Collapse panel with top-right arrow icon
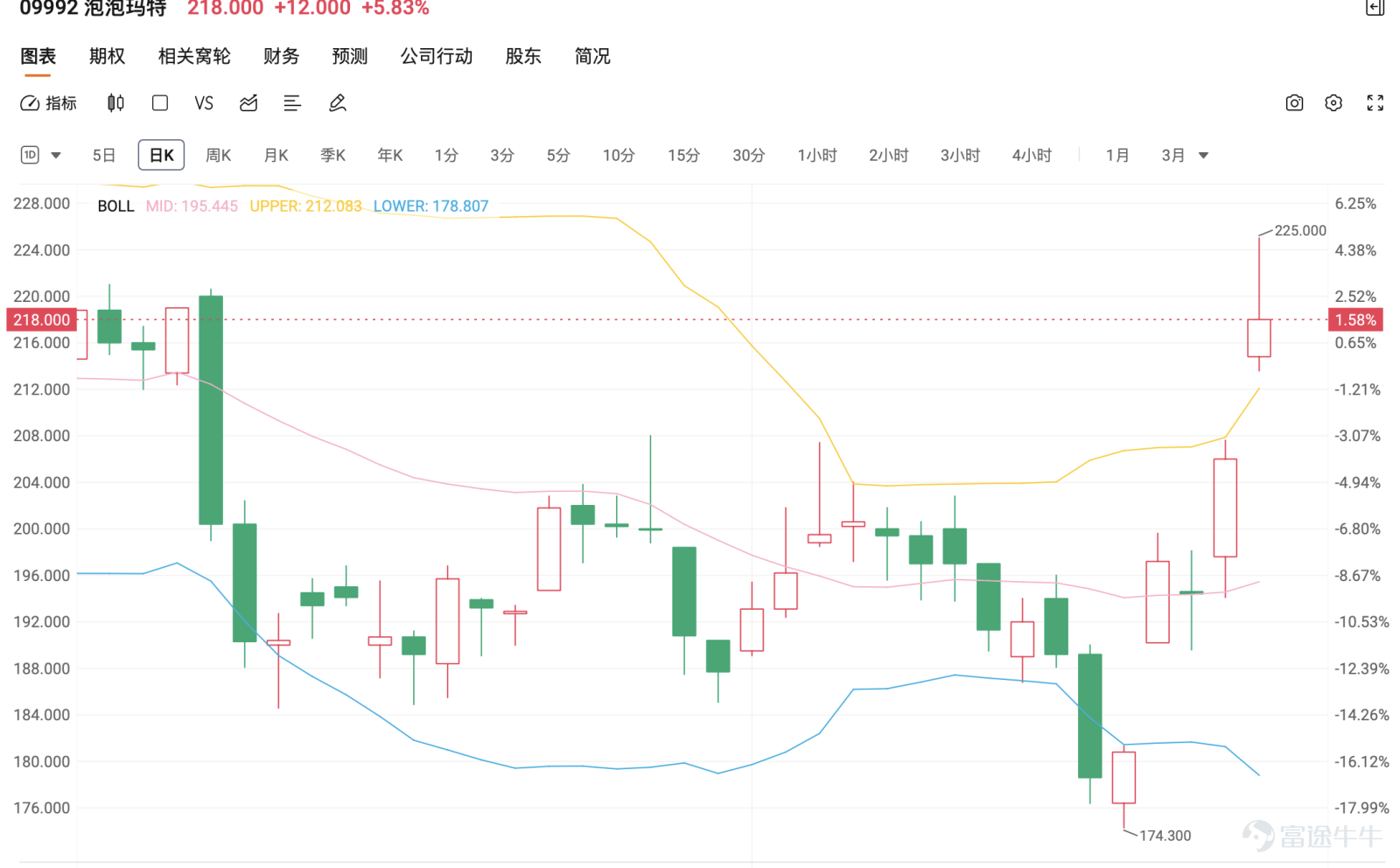Image resolution: width=1400 pixels, height=868 pixels. [x=1375, y=8]
